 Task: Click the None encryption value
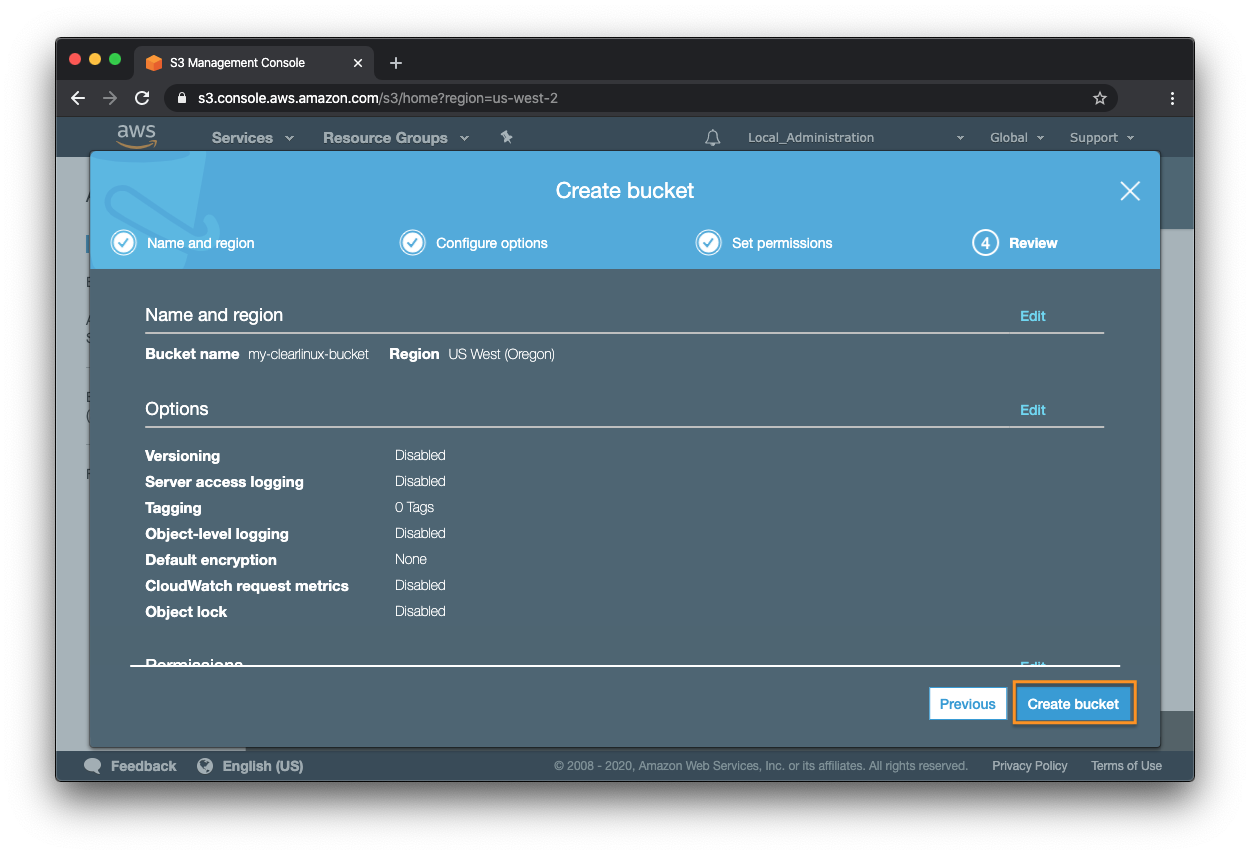[x=411, y=560]
